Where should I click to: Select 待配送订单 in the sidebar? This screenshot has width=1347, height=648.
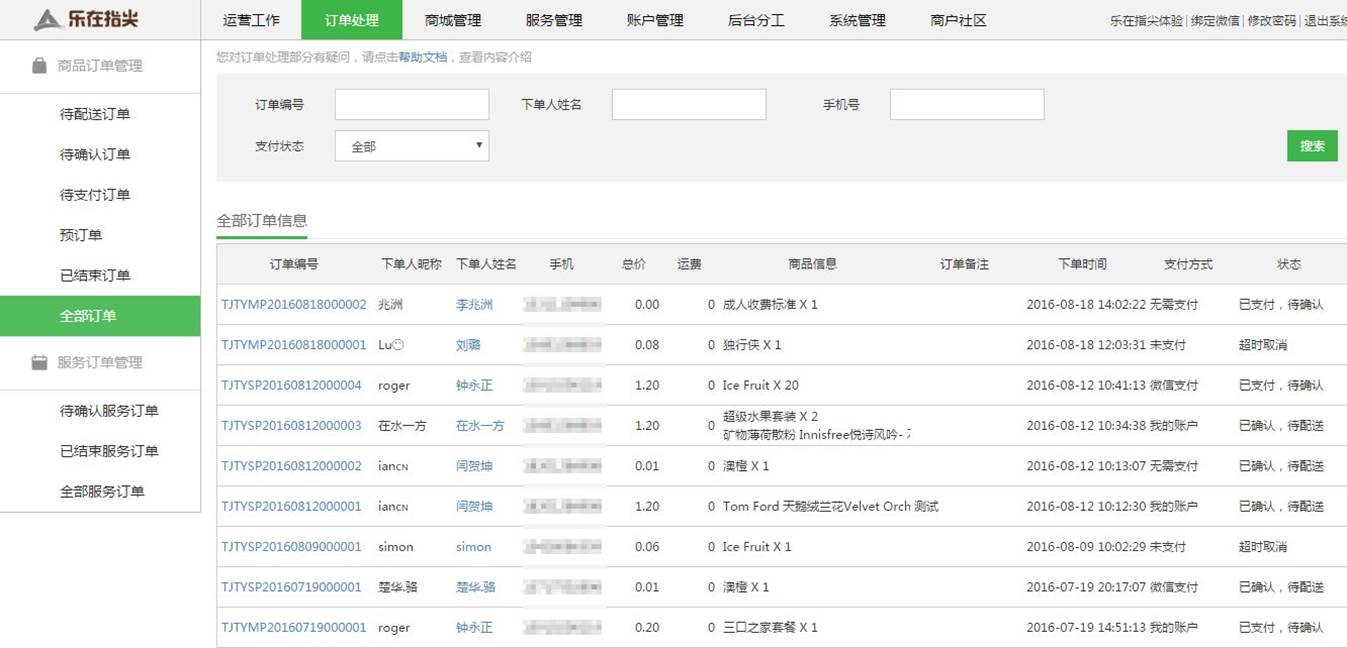point(95,114)
